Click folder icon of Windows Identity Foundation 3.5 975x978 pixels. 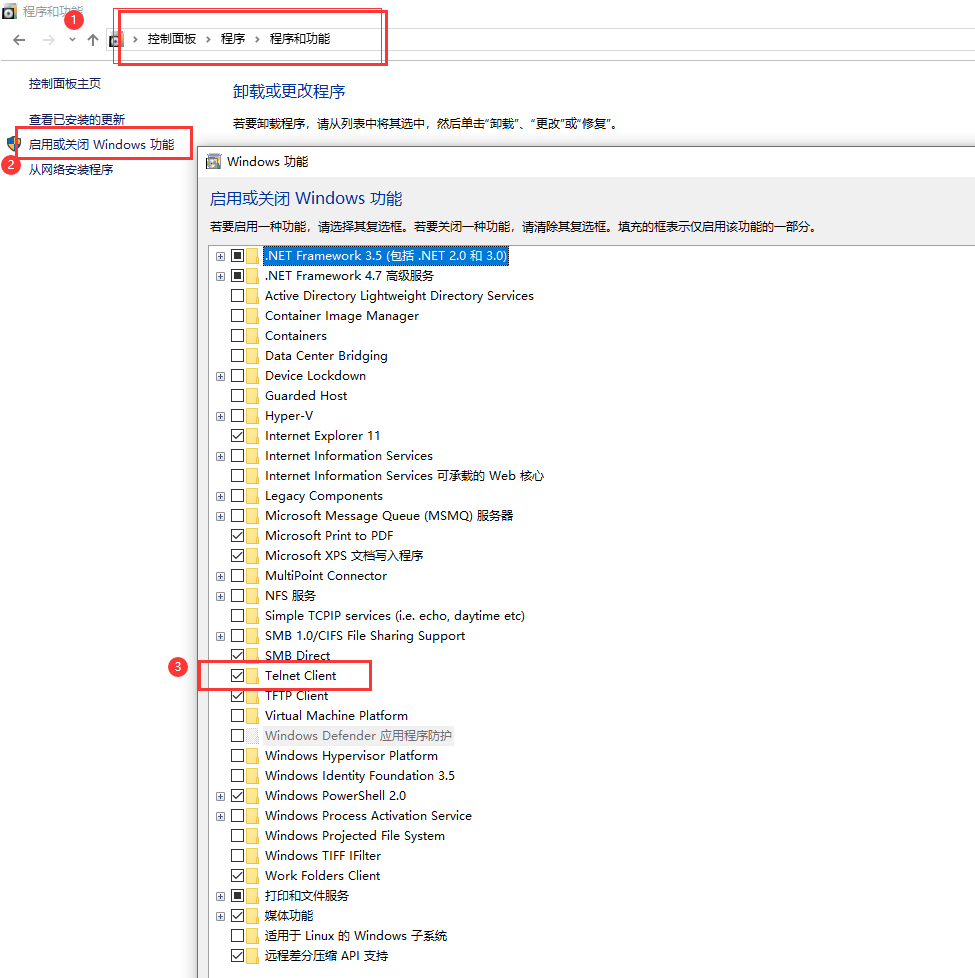coord(252,775)
